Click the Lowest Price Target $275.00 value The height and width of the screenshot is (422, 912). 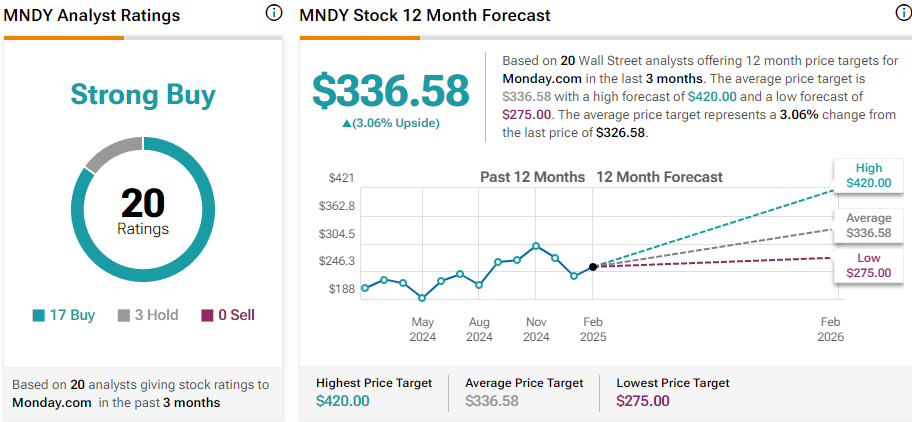tap(643, 401)
